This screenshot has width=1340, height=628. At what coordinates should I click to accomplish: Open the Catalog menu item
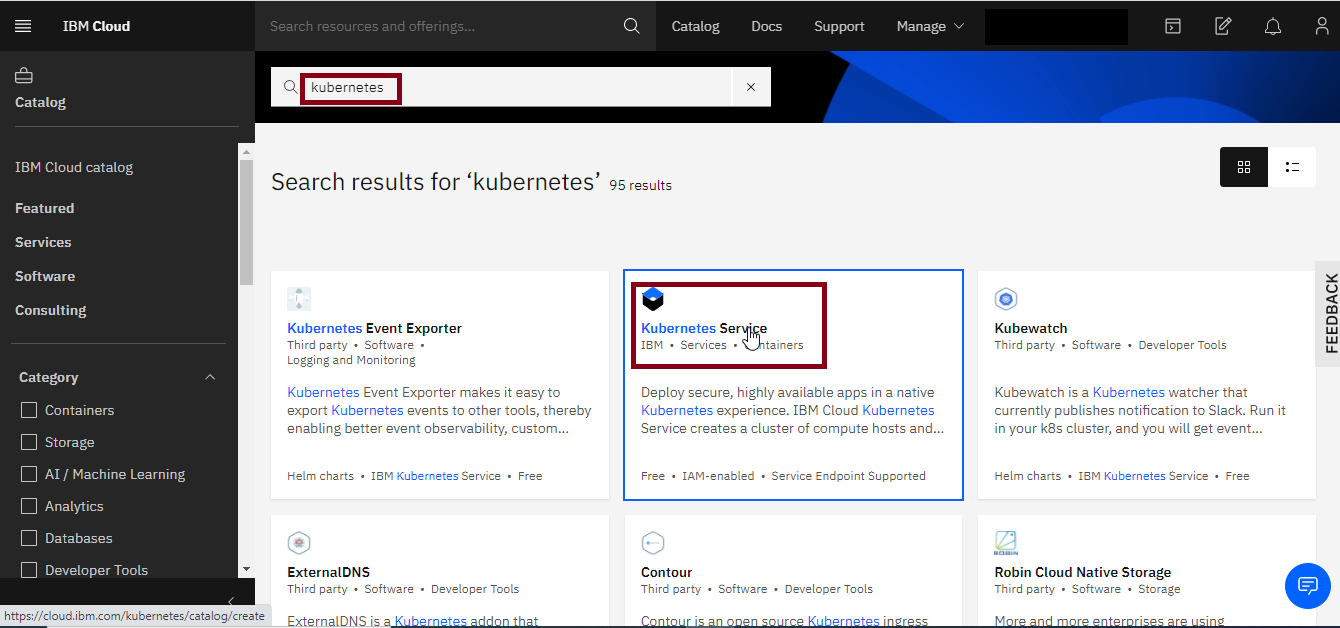click(x=695, y=26)
